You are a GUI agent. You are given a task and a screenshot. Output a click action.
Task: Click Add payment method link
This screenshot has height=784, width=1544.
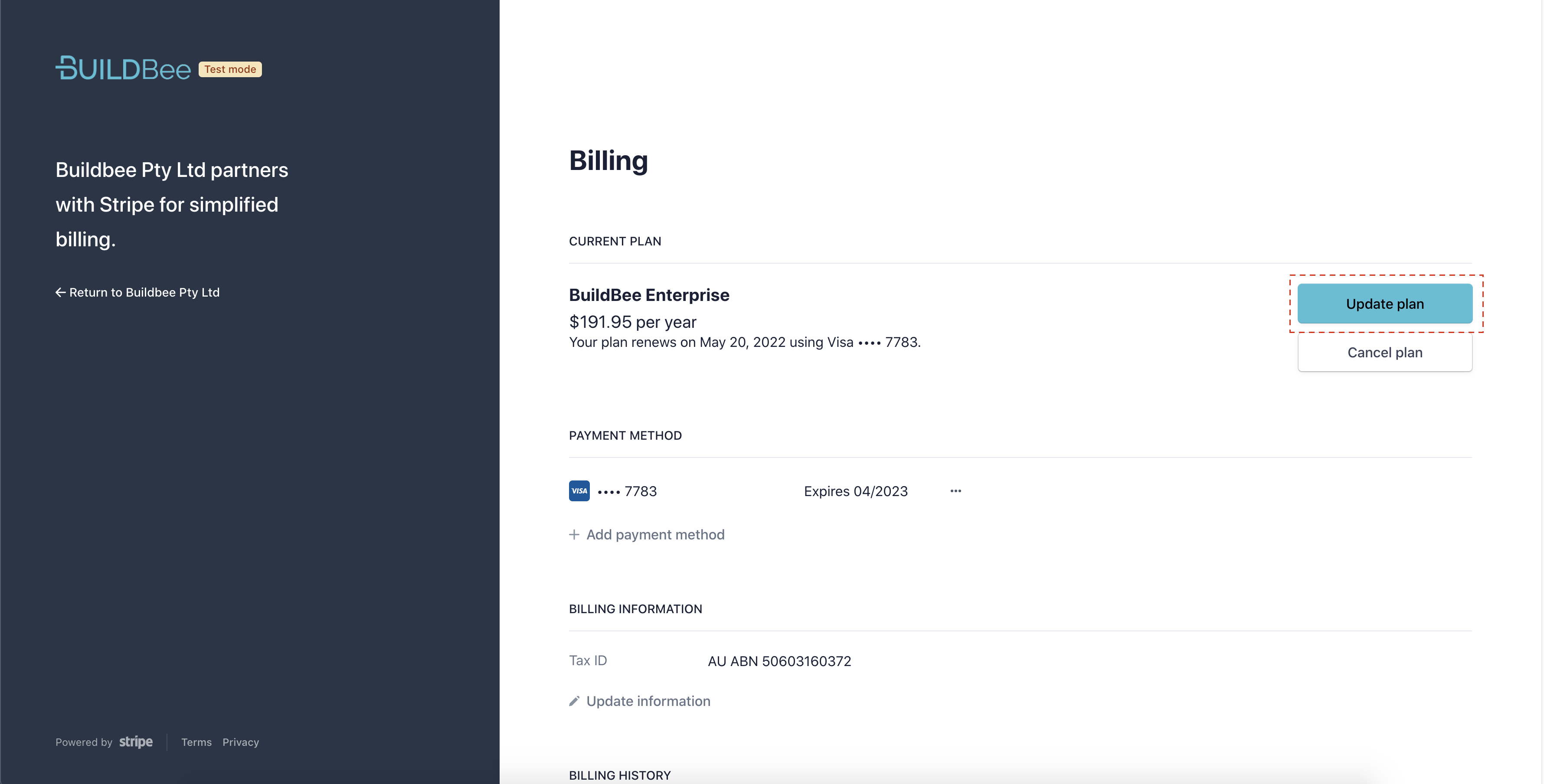[655, 535]
